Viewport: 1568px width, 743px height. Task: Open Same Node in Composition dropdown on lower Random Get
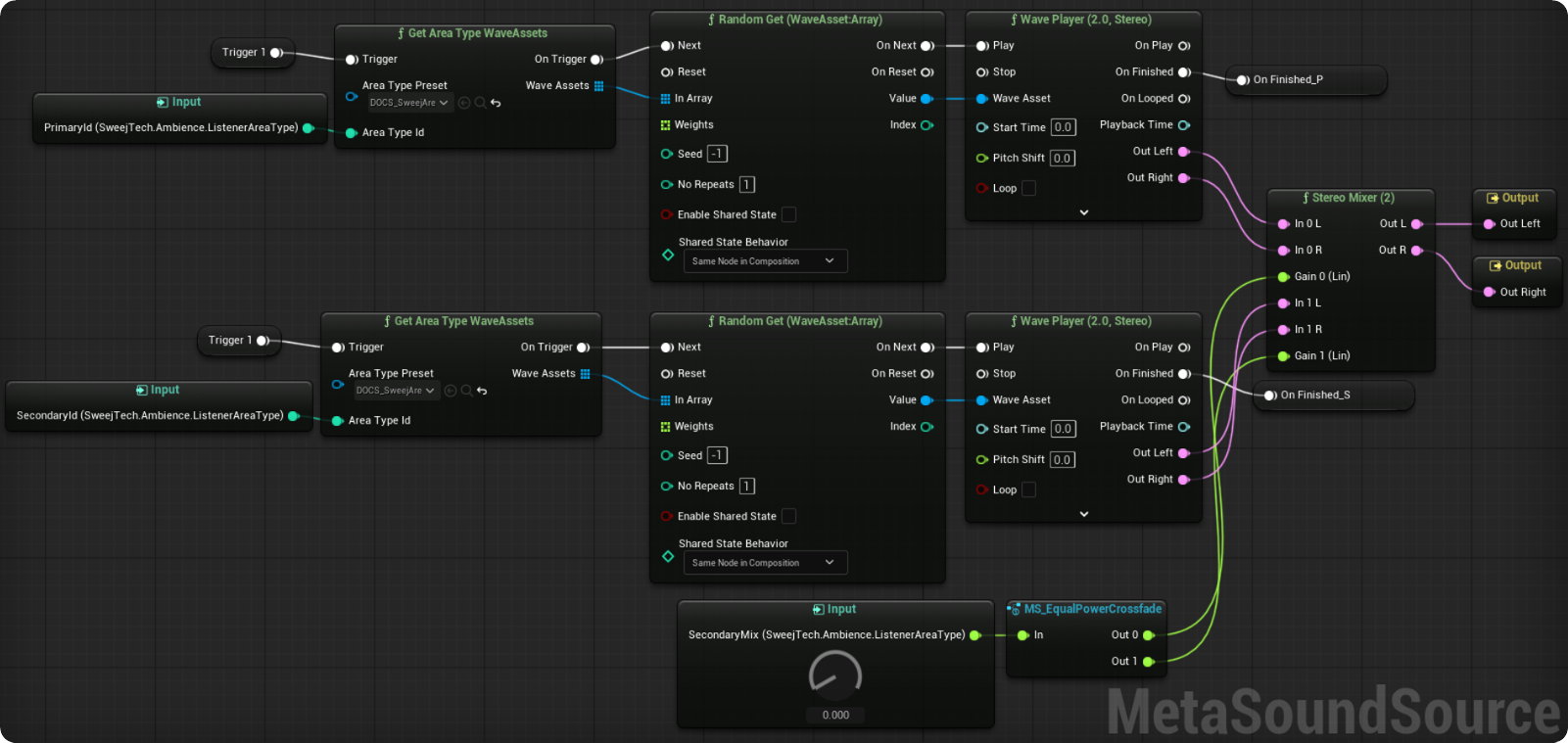pyautogui.click(x=765, y=563)
